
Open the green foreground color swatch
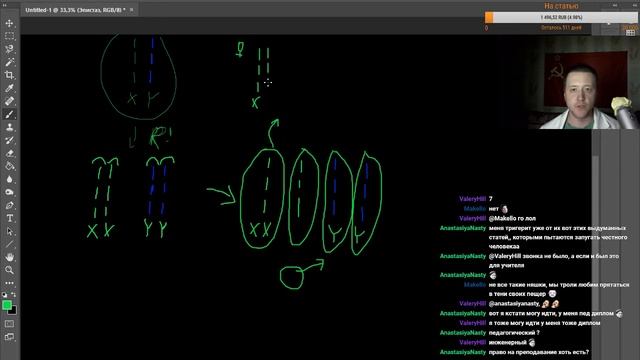pyautogui.click(x=6, y=304)
